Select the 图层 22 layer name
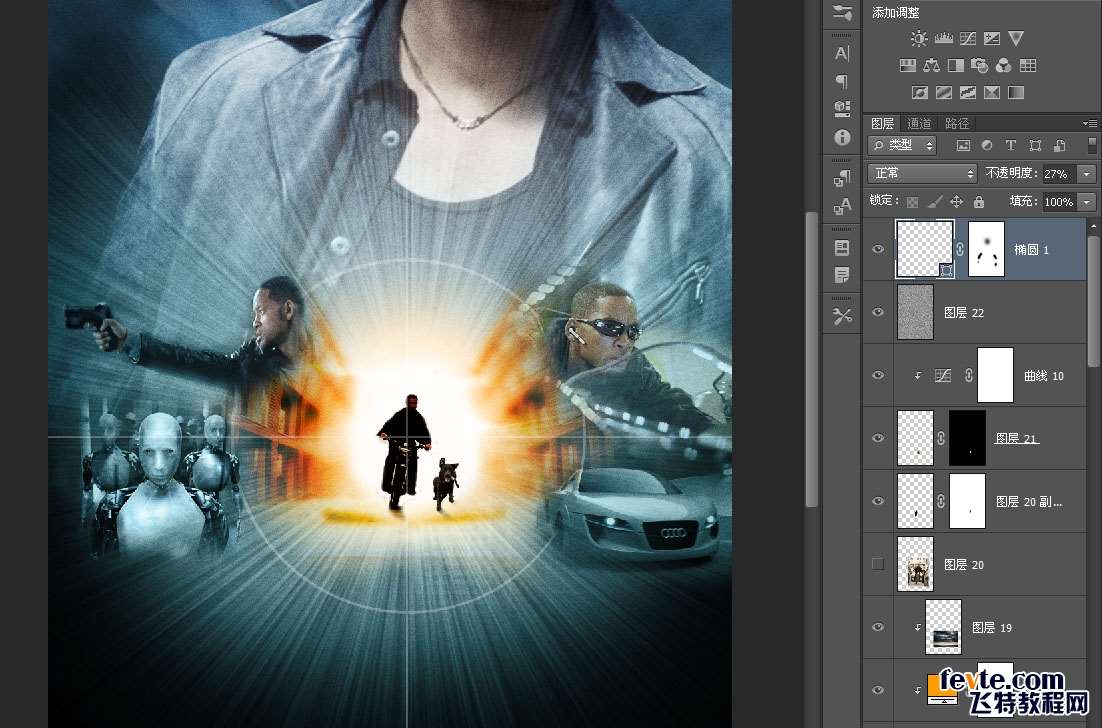Screen dimensions: 1102x728 click(x=964, y=313)
